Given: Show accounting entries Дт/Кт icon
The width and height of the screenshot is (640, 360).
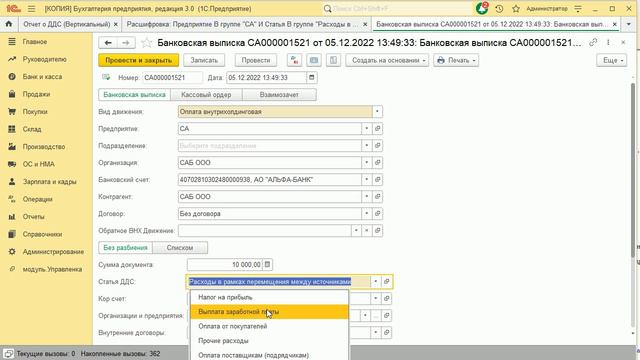Looking at the screenshot, I should [294, 60].
